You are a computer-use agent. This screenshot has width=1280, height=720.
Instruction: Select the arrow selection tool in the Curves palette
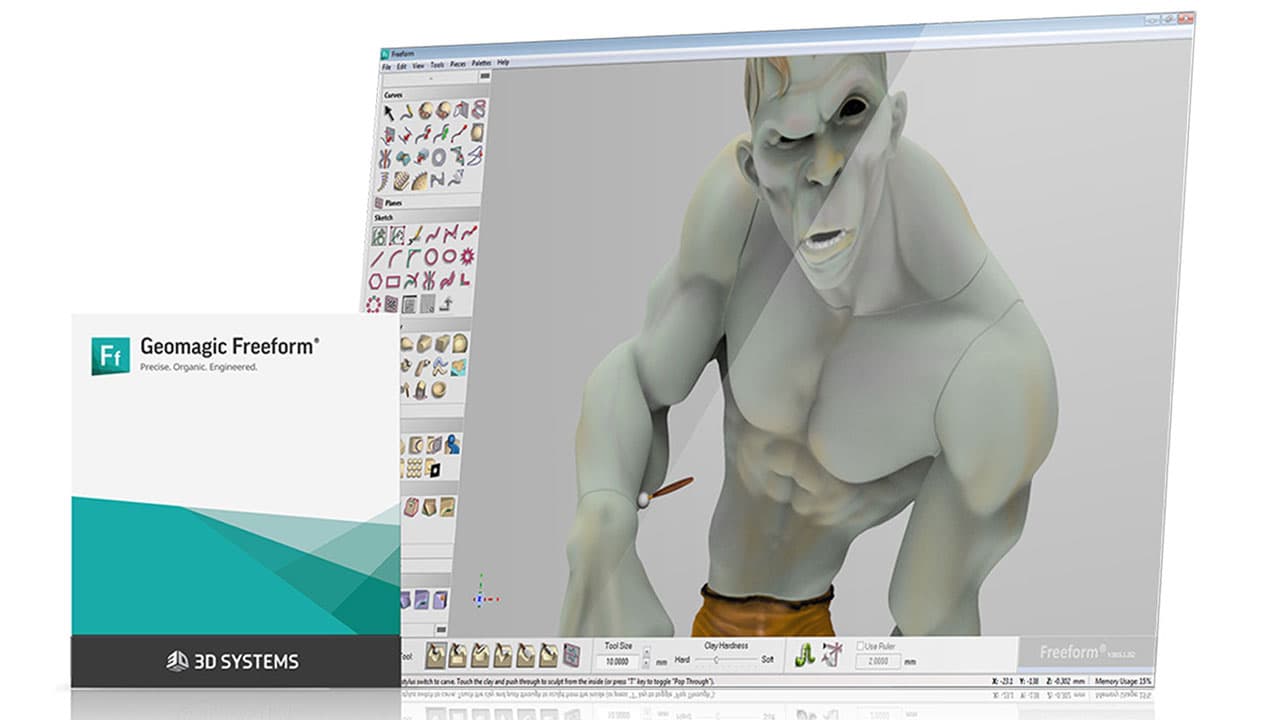[x=389, y=112]
